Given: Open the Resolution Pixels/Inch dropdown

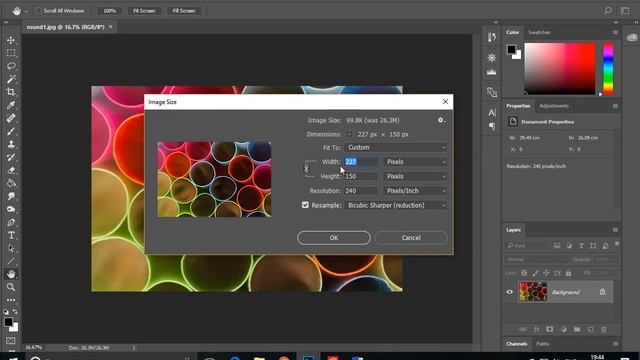Looking at the screenshot, I should point(415,191).
